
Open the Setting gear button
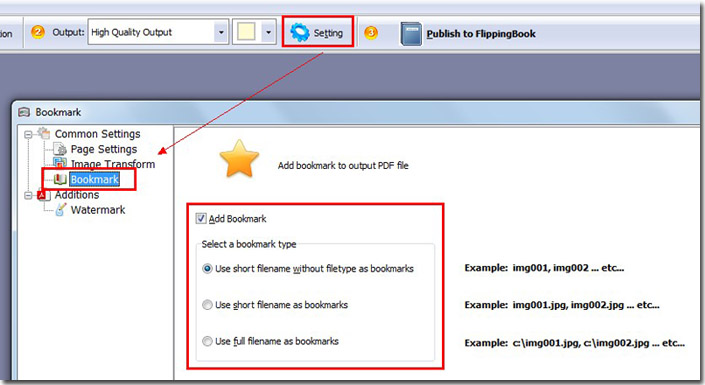tap(317, 32)
